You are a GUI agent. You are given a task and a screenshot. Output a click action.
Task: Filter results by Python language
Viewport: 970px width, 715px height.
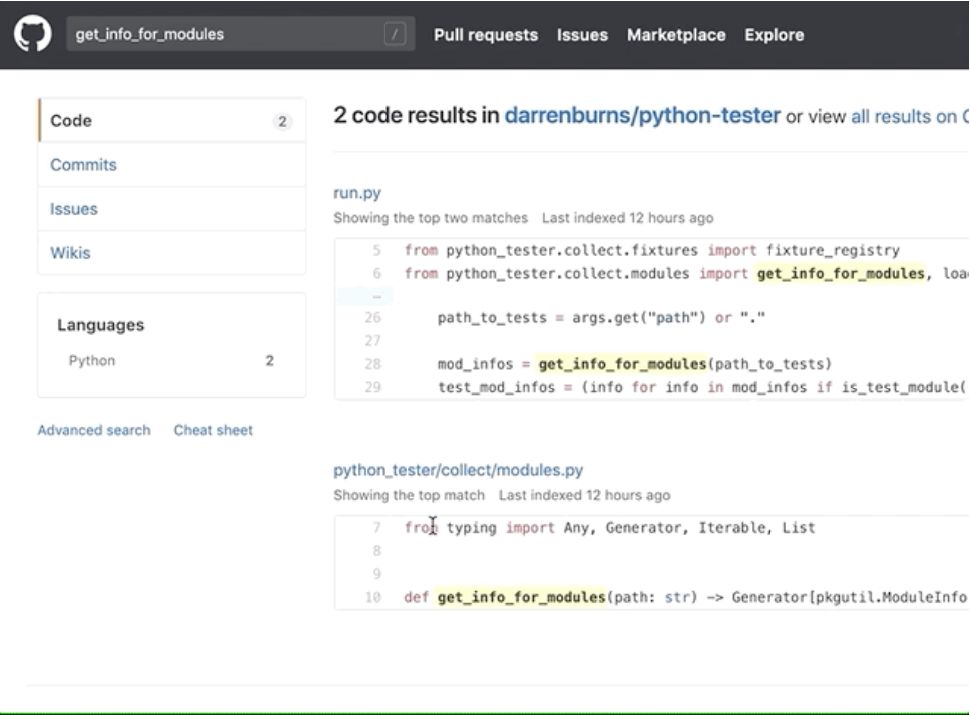click(92, 361)
